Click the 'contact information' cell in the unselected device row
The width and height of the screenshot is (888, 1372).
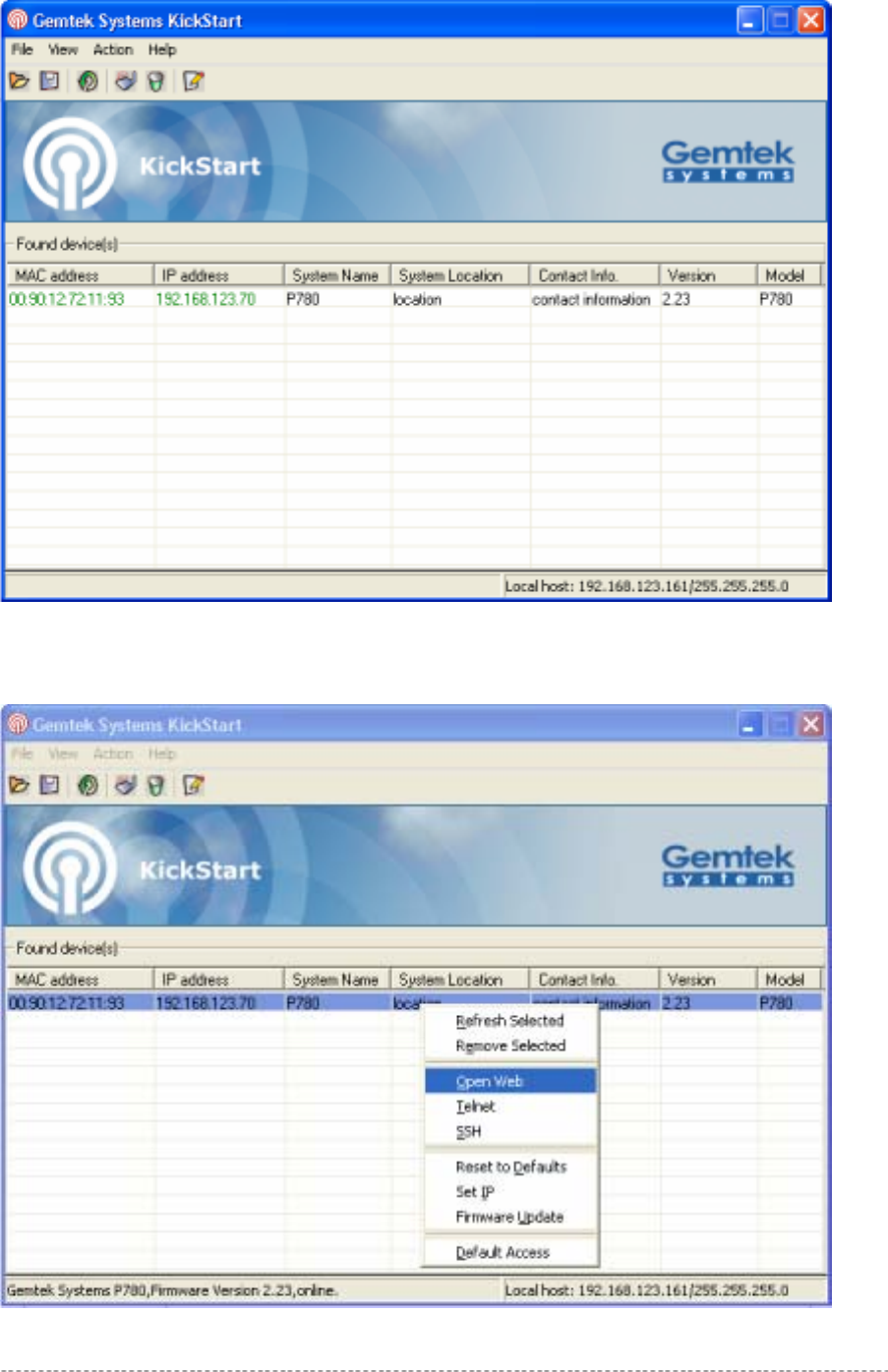(x=592, y=299)
